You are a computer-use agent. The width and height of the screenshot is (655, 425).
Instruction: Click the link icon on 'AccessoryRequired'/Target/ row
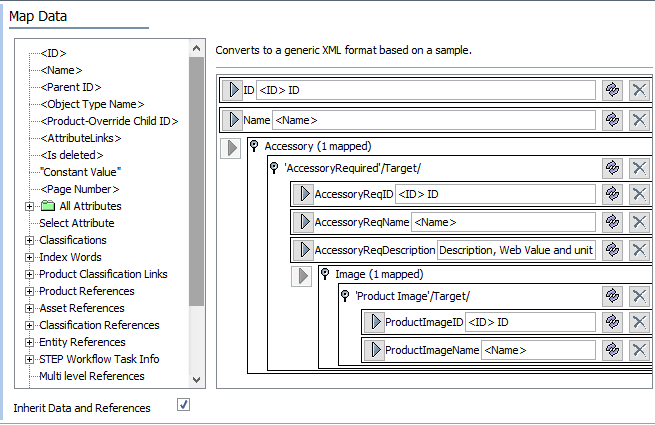612,167
